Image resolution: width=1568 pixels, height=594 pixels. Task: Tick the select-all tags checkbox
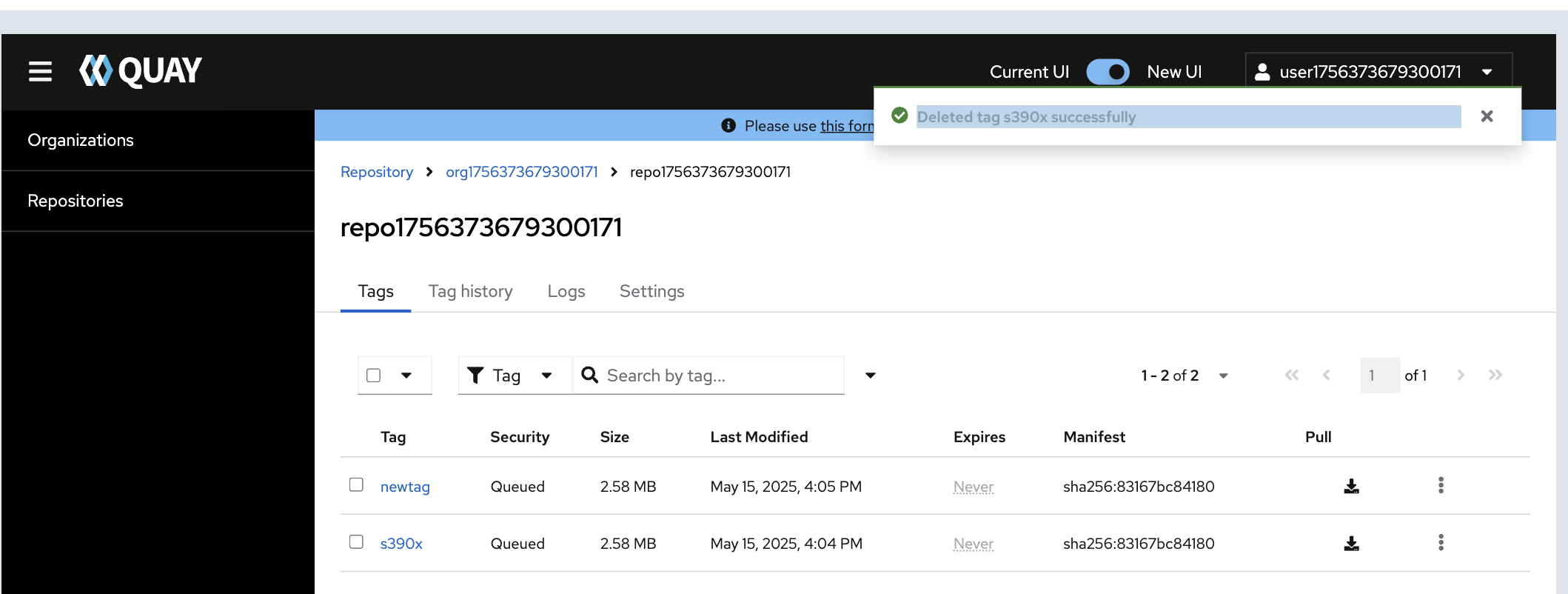tap(374, 376)
